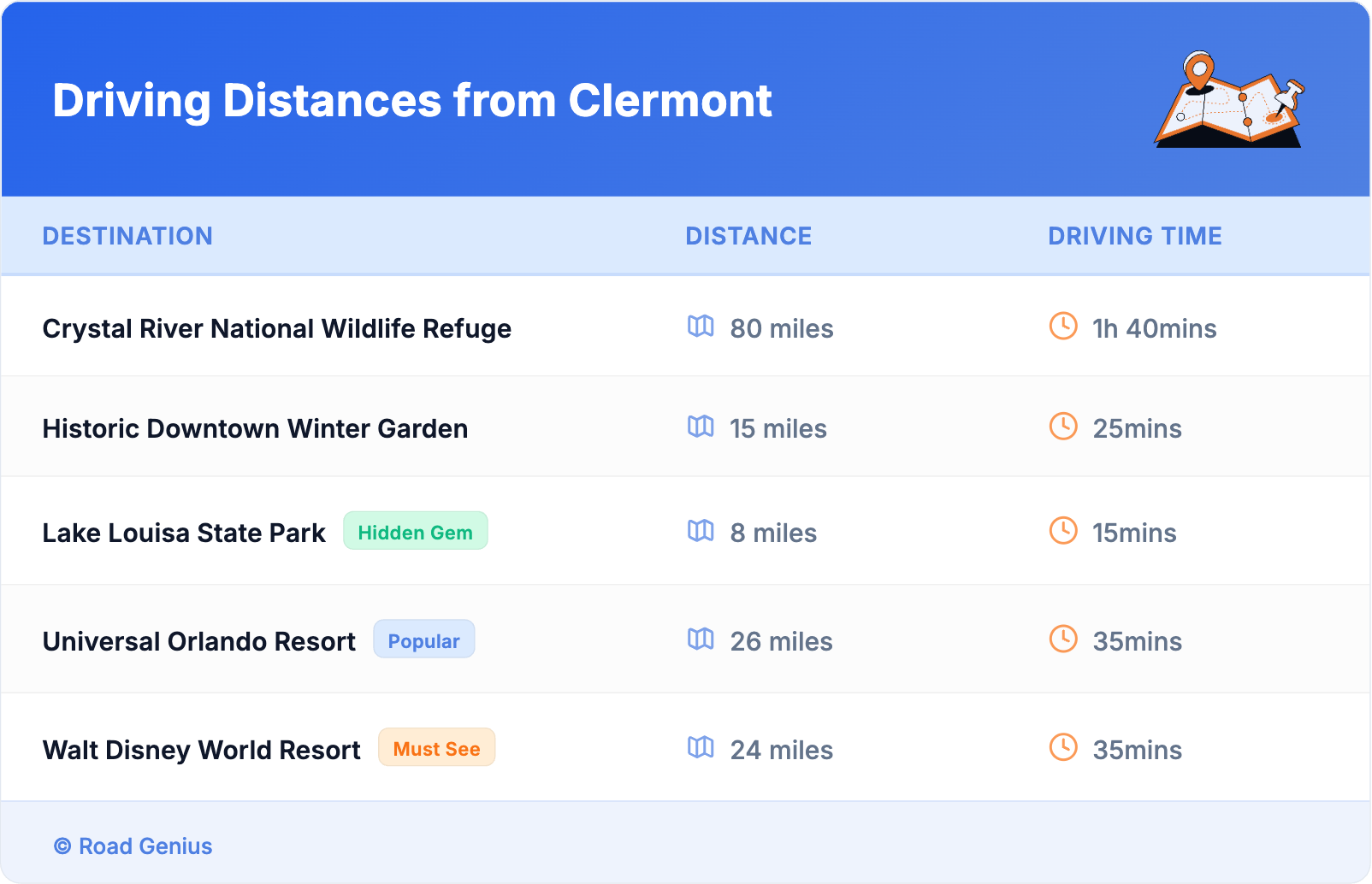Screen dimensions: 1372x884
Task: Select Crystal River National Wildlife Refuge
Action: [x=277, y=329]
